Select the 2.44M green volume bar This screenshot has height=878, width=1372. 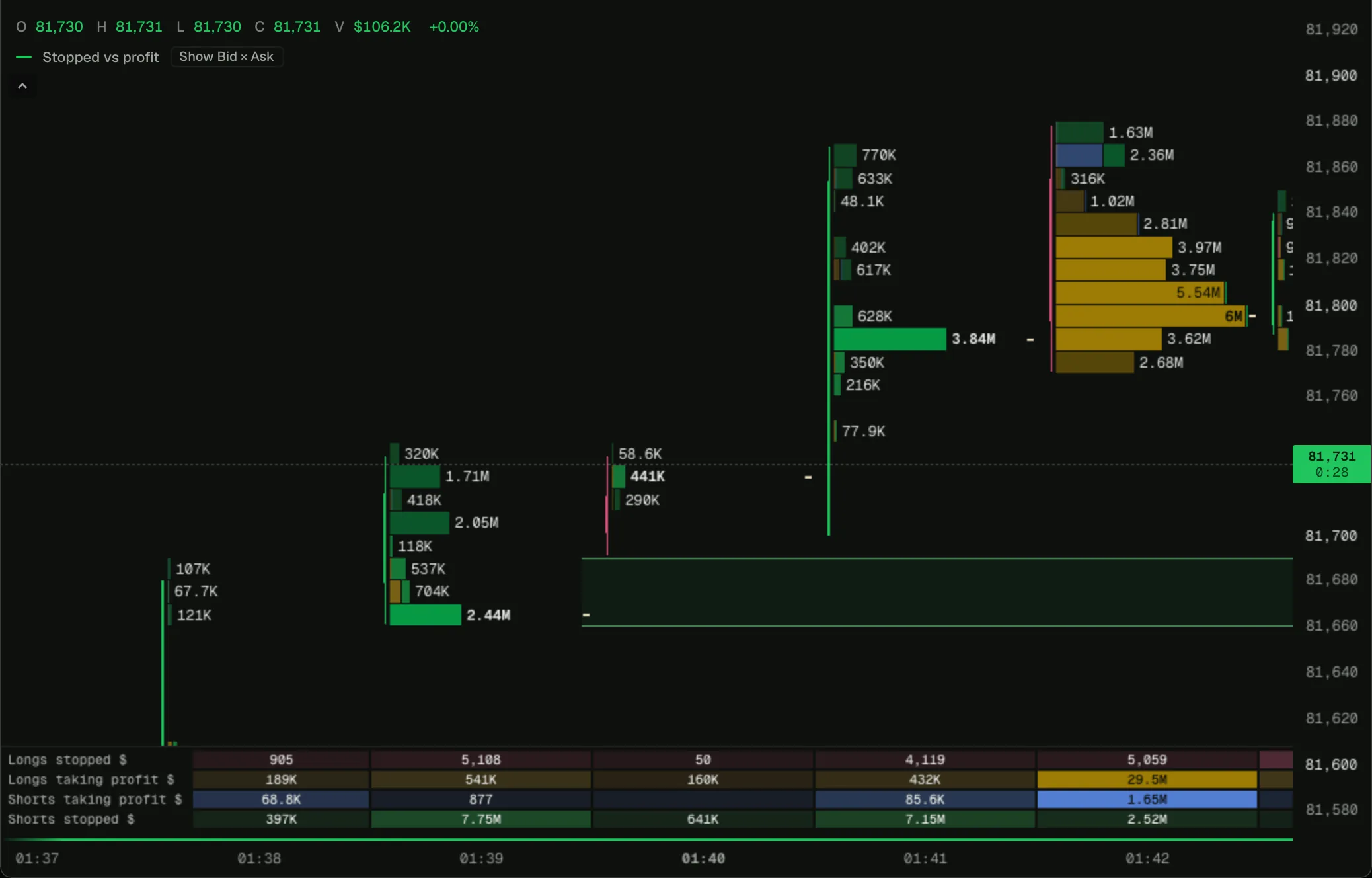tap(425, 615)
